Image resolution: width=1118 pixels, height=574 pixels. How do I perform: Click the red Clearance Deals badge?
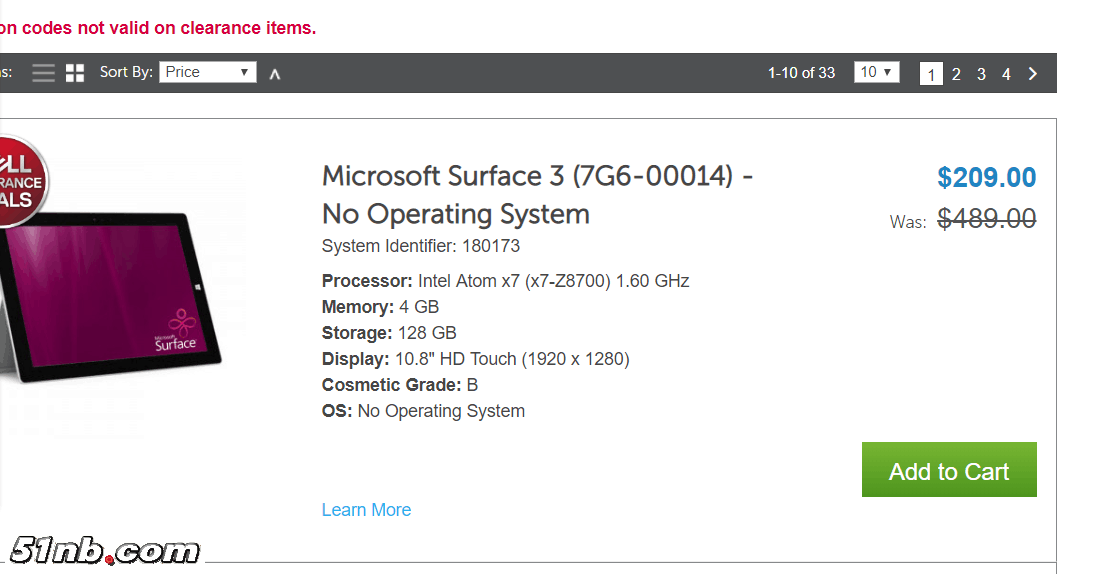click(20, 183)
